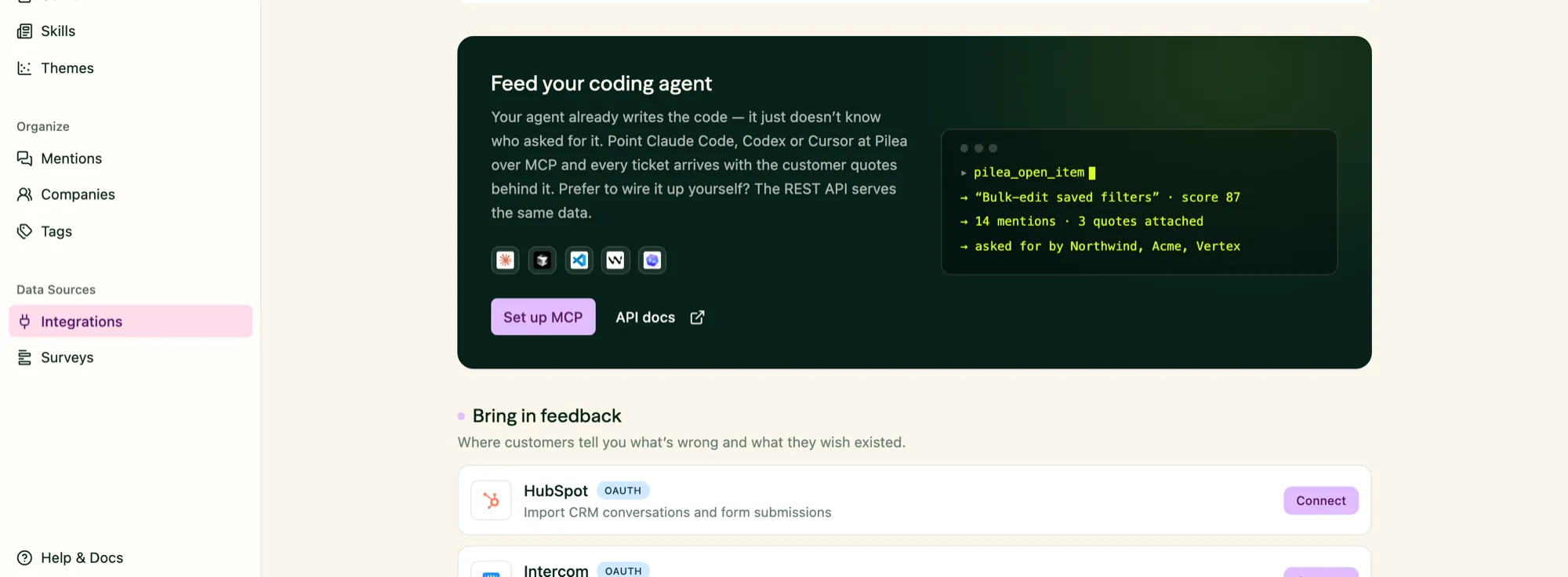Select Integrations under Data Sources

pos(130,321)
